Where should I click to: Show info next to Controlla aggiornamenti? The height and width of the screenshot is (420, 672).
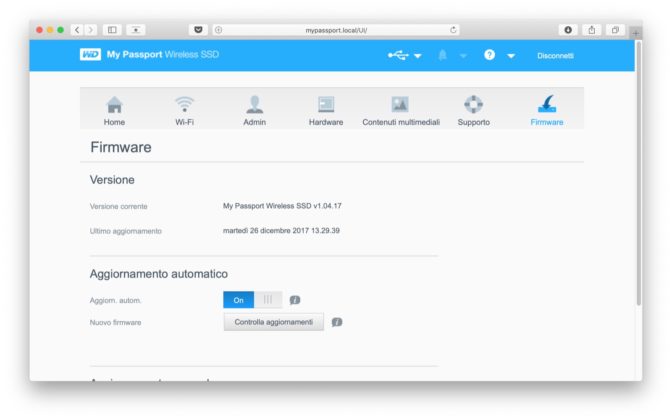[x=337, y=322]
